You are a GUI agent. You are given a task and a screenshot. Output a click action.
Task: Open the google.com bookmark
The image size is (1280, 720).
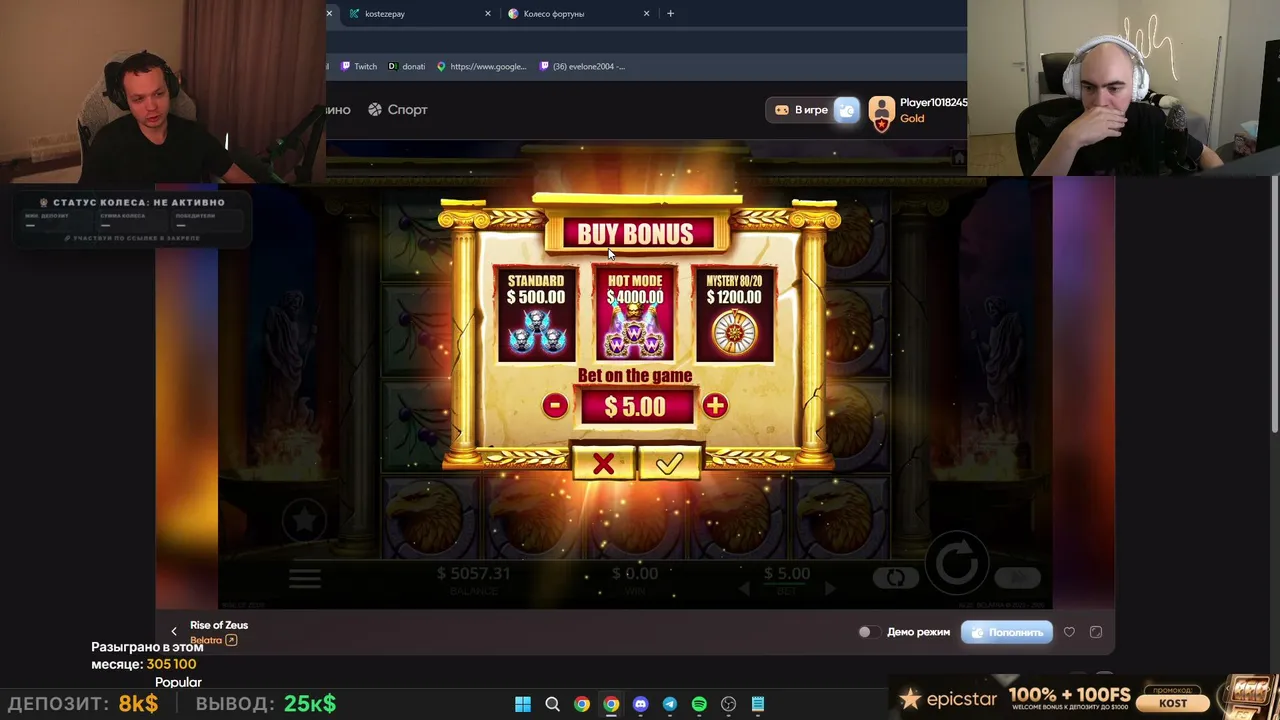point(481,66)
